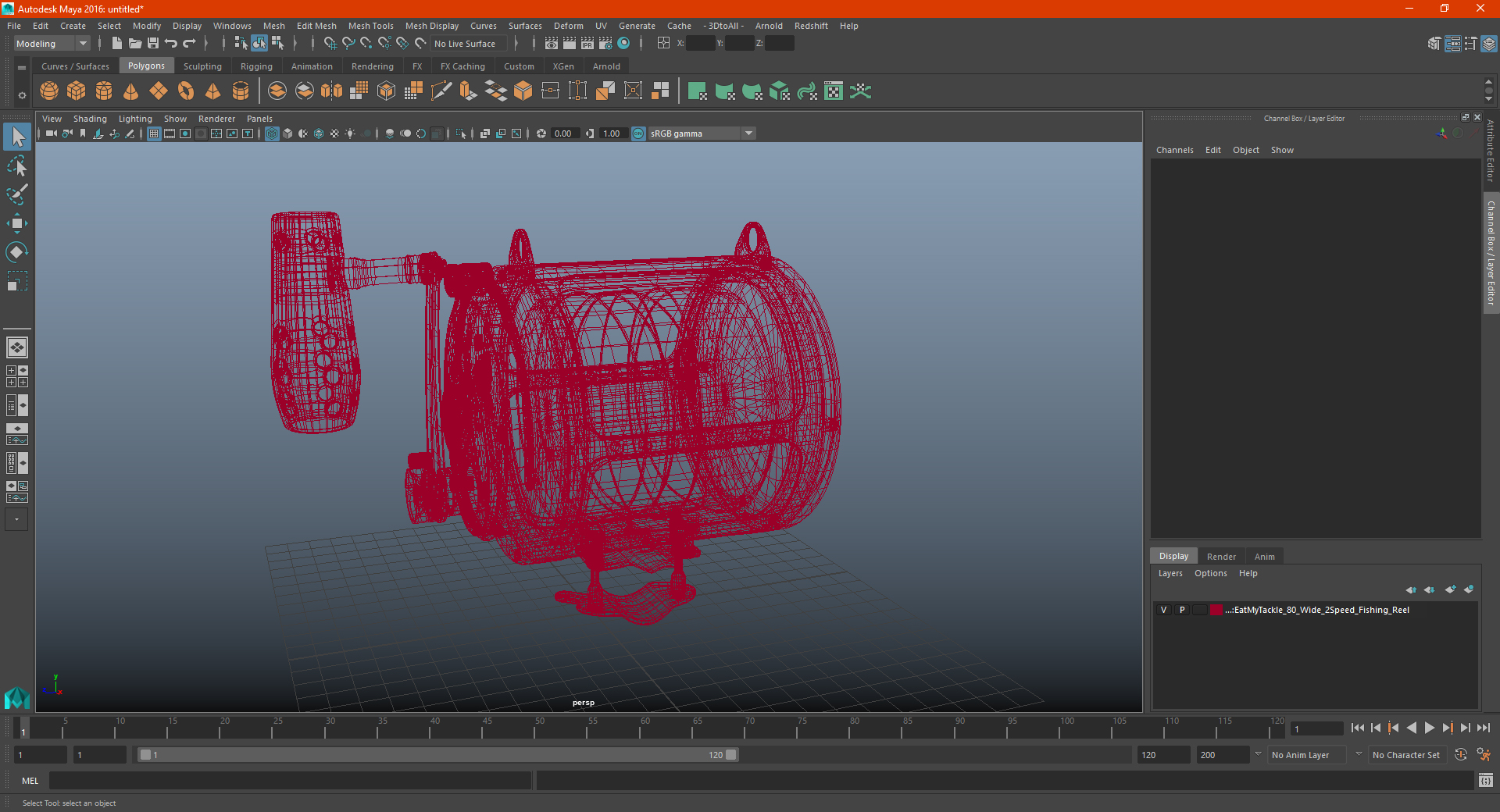Open the sRGB gamma view transform dropdown
Image resolution: width=1500 pixels, height=812 pixels.
pos(702,134)
